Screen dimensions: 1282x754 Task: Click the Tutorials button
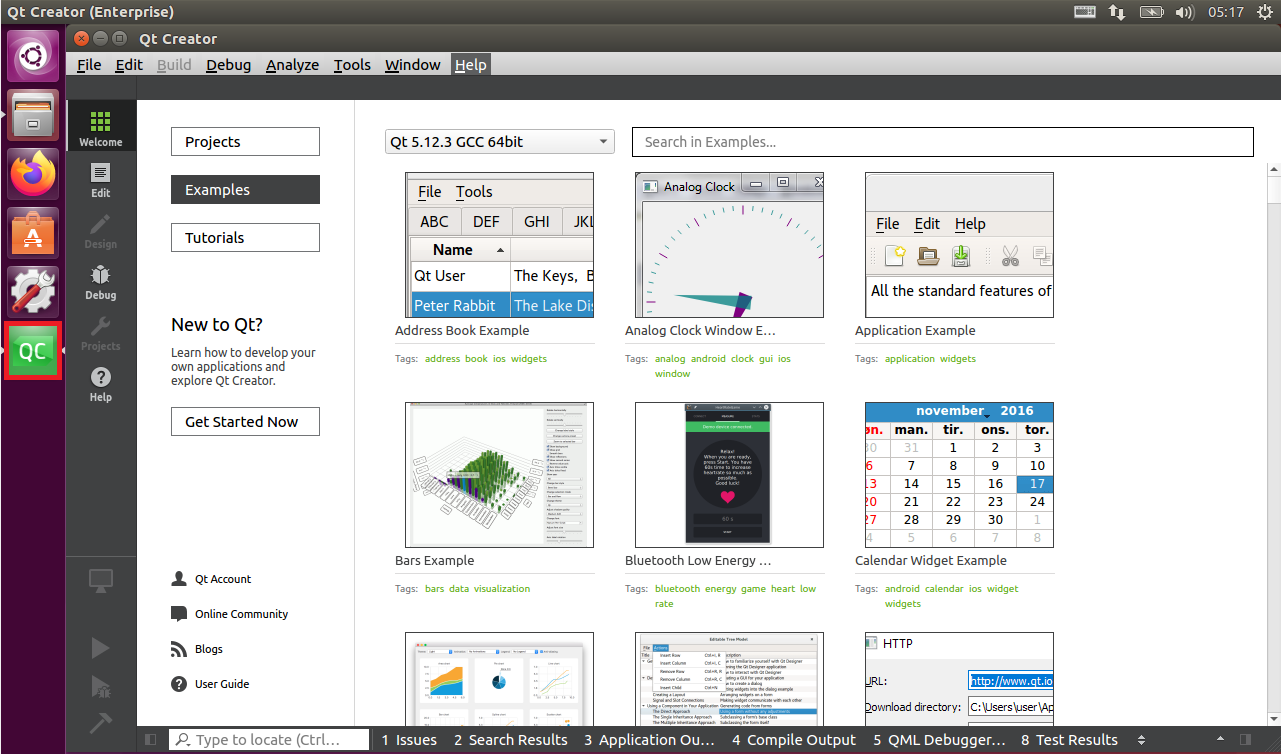(x=245, y=238)
